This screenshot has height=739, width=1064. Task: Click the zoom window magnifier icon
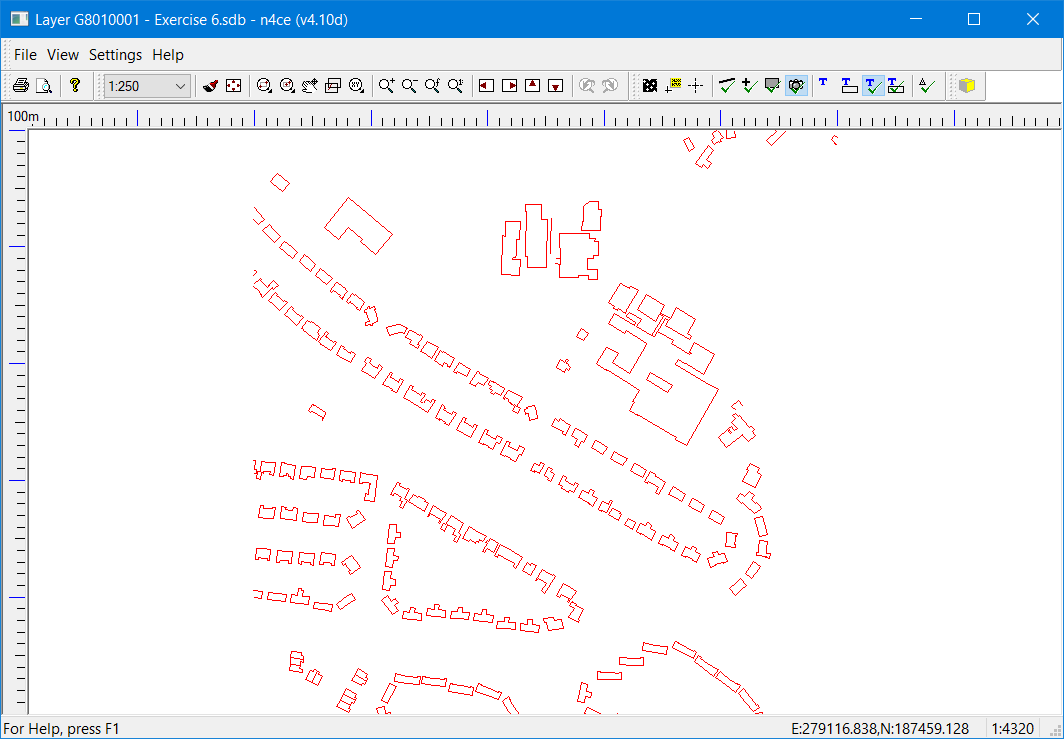(x=264, y=86)
